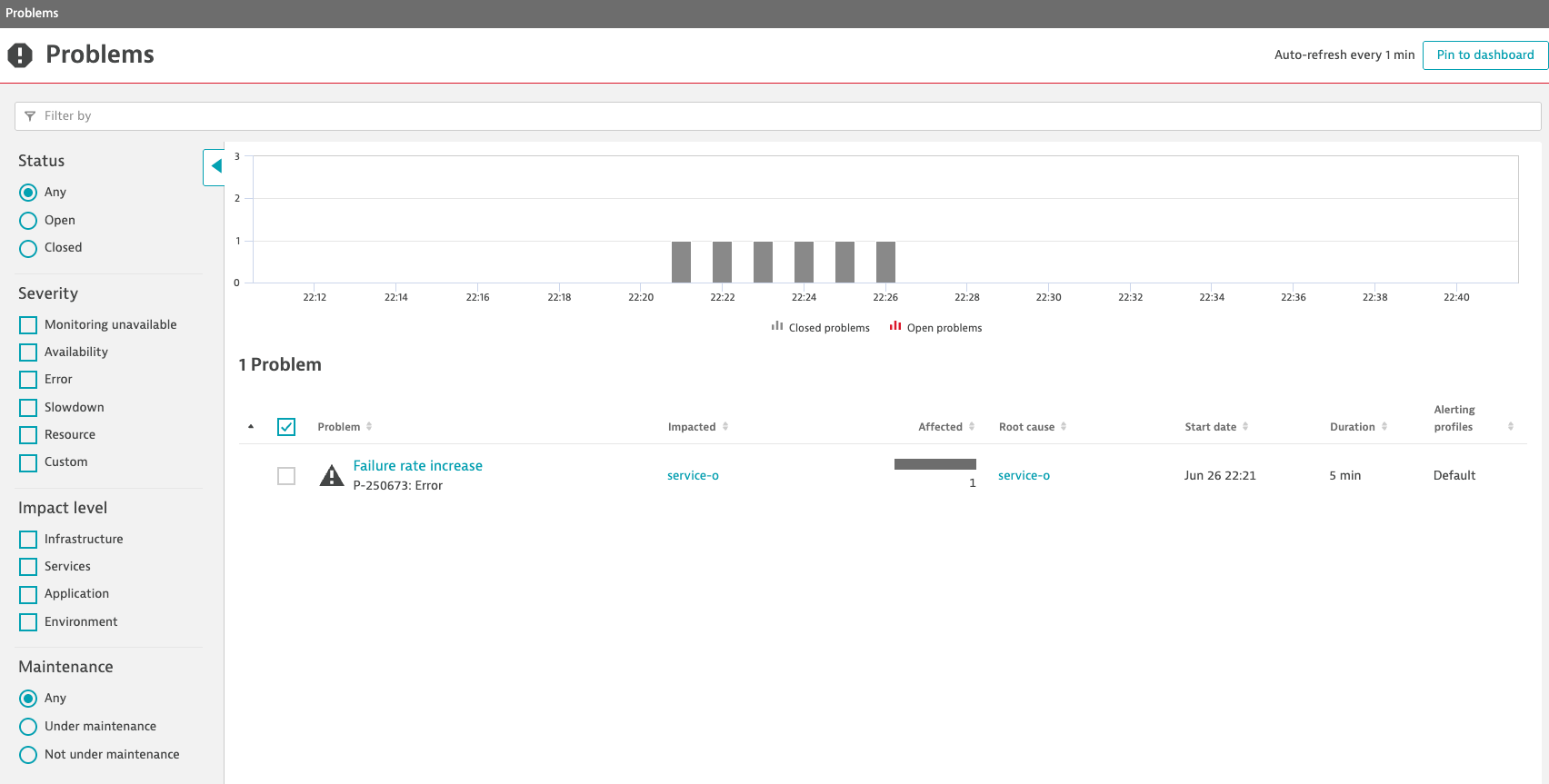1549x784 pixels.
Task: Sort by the Start date column
Action: 1211,427
